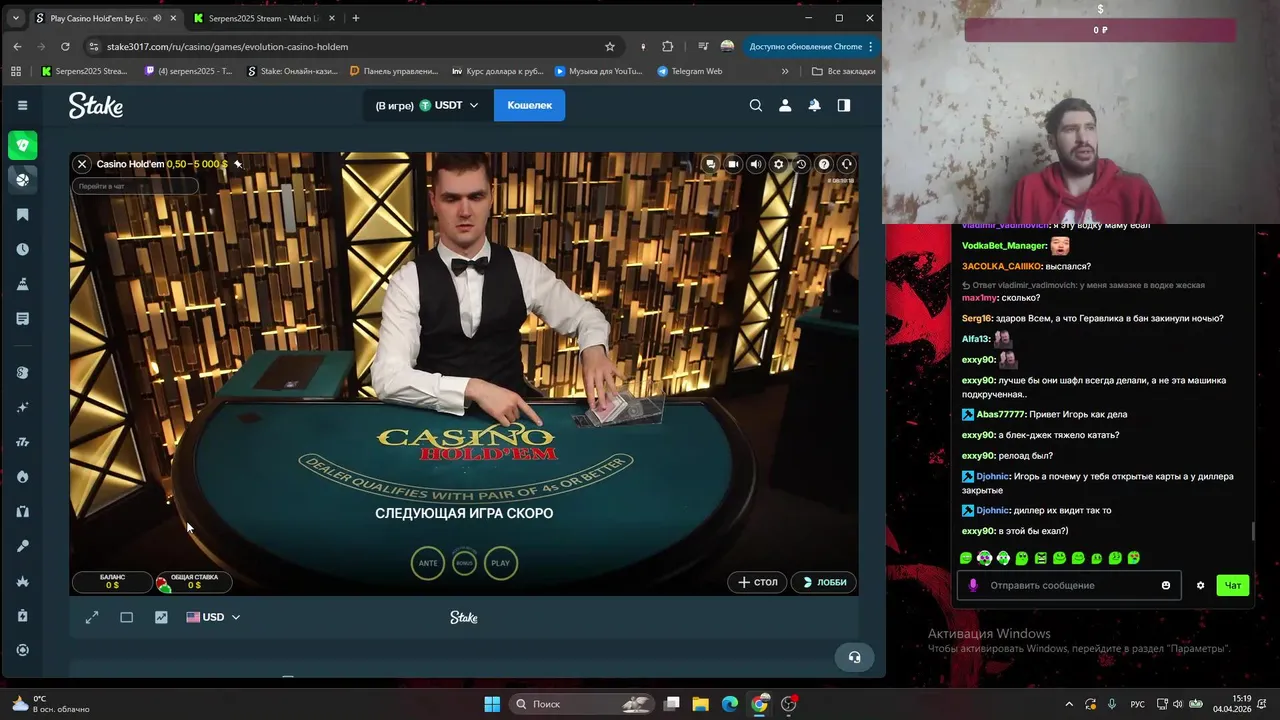
Task: Click the green Чат send button
Action: pos(1233,585)
